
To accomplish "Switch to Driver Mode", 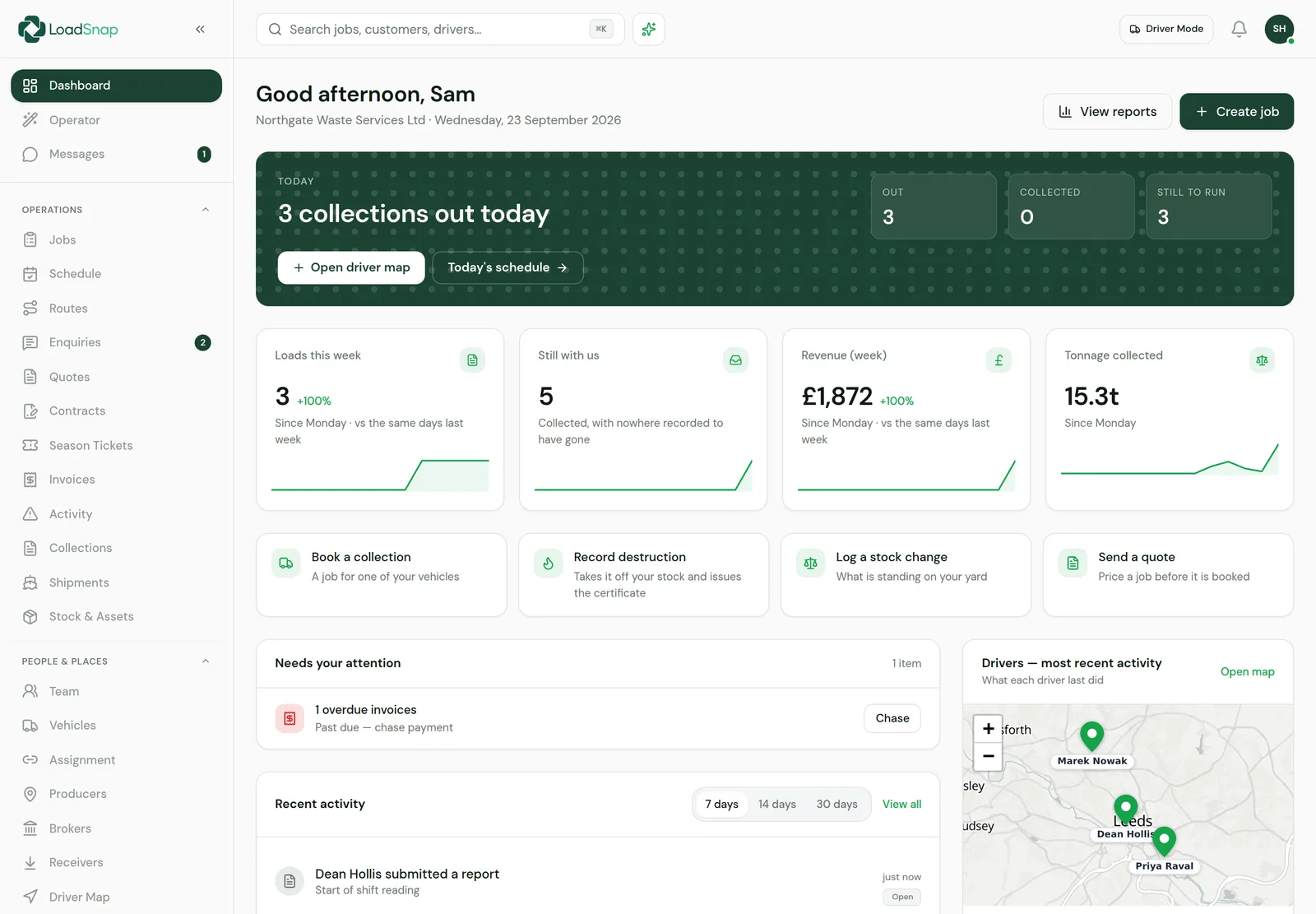I will pyautogui.click(x=1166, y=29).
